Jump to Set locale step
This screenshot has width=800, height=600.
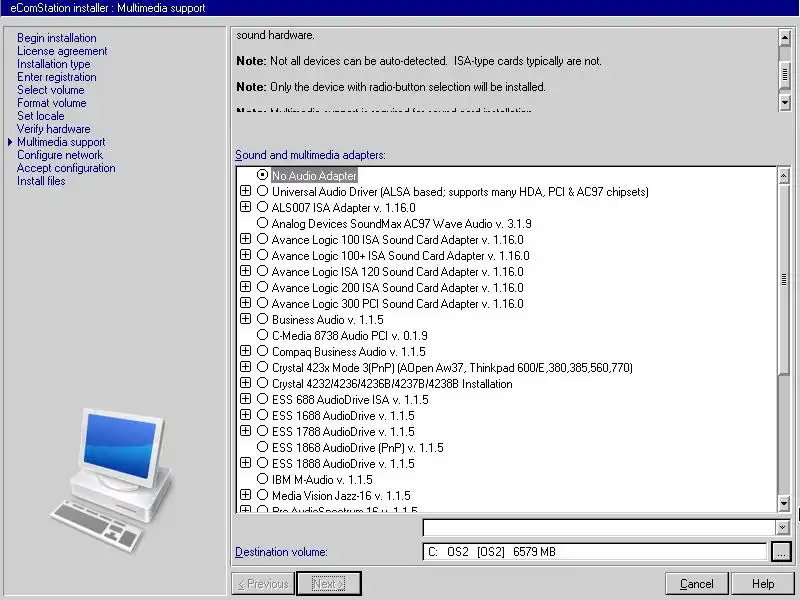pos(41,116)
